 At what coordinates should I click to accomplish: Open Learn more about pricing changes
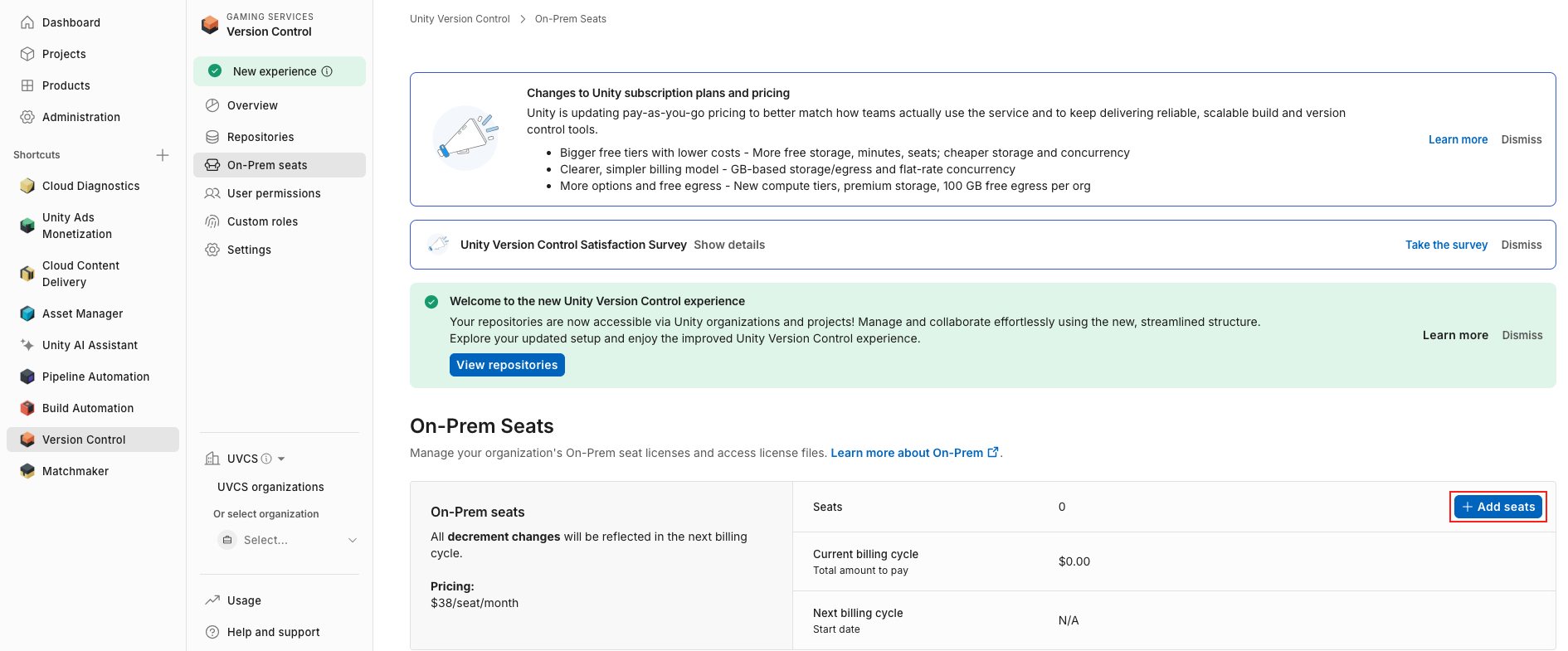pyautogui.click(x=1458, y=139)
